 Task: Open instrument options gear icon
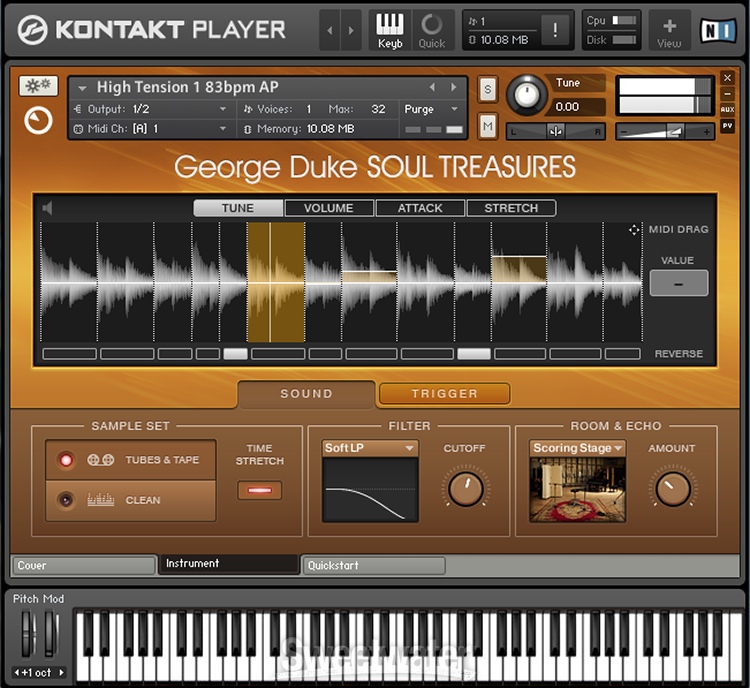[x=38, y=86]
